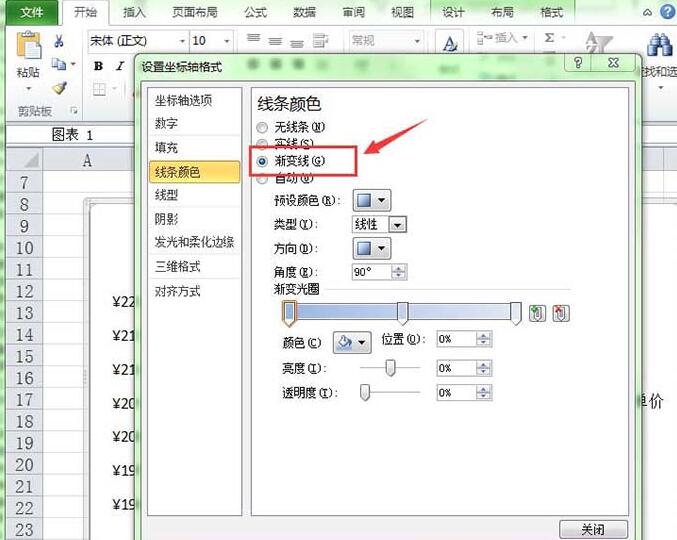Click the Select All corner cell
677x540 pixels.
click(x=25, y=160)
